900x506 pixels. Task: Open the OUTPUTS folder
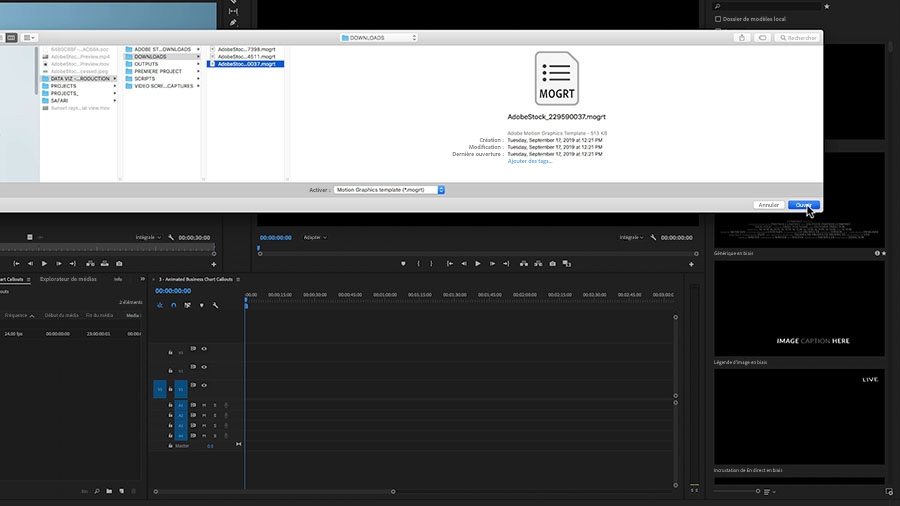[162, 64]
